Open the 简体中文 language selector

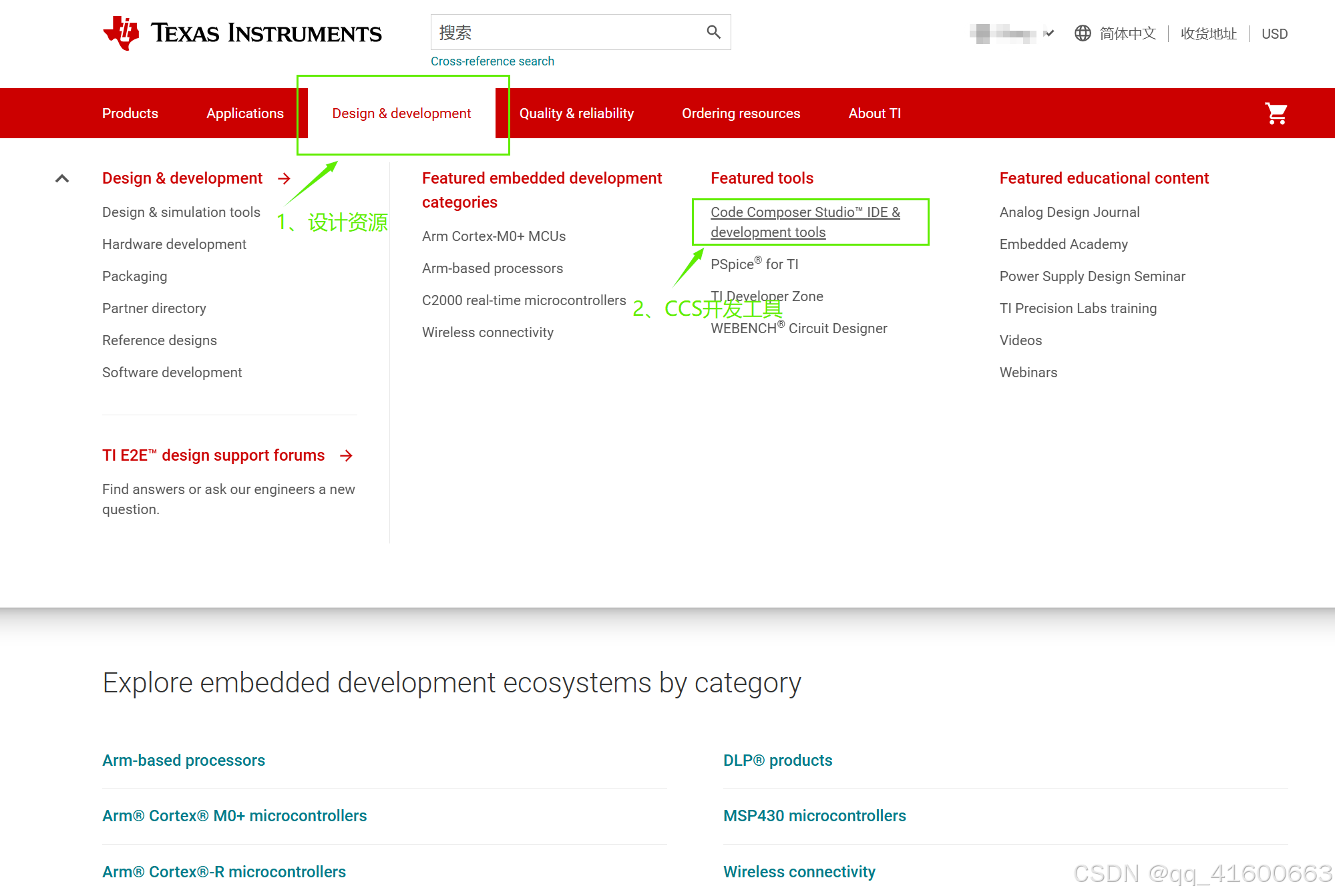pos(1127,33)
